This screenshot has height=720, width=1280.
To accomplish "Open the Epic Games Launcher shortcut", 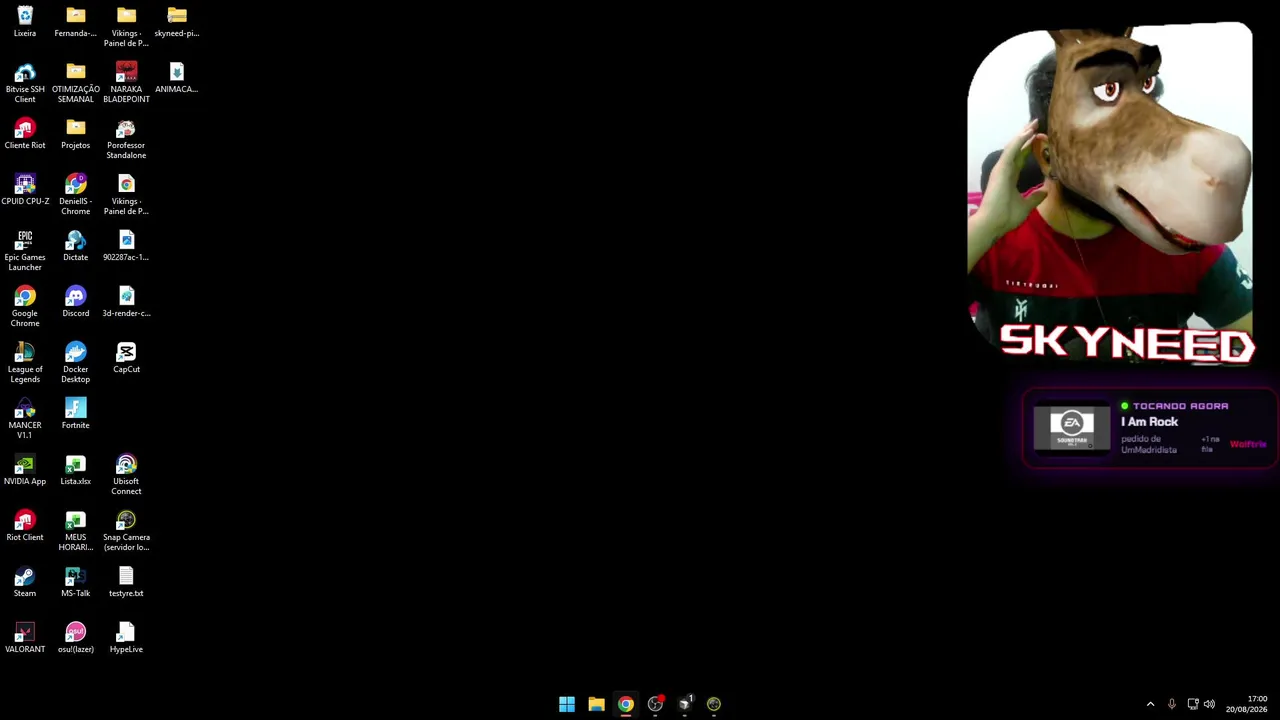I will tap(25, 251).
